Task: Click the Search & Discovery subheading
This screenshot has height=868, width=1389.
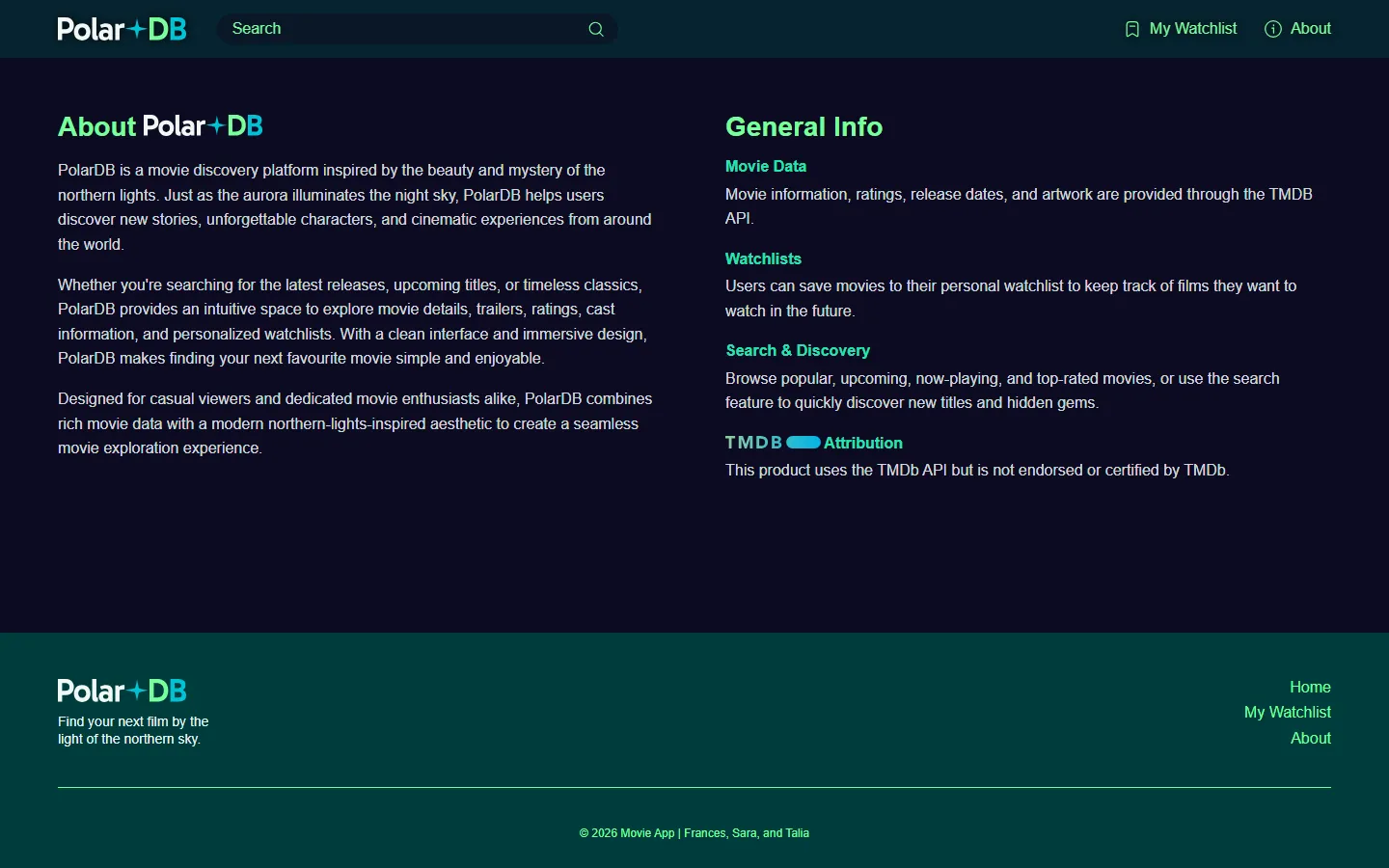Action: pyautogui.click(x=798, y=350)
